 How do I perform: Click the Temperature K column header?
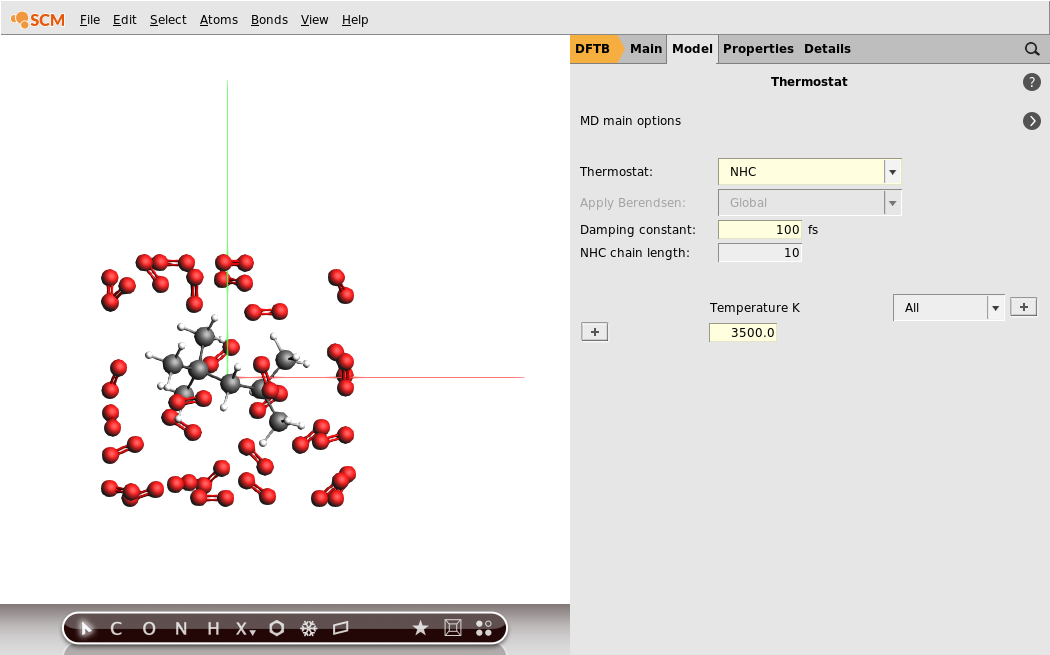tap(755, 307)
